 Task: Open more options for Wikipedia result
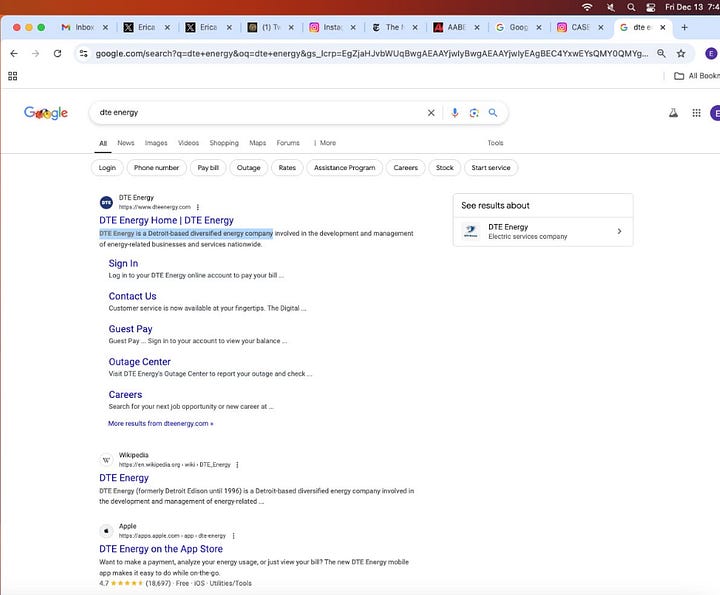coord(237,465)
